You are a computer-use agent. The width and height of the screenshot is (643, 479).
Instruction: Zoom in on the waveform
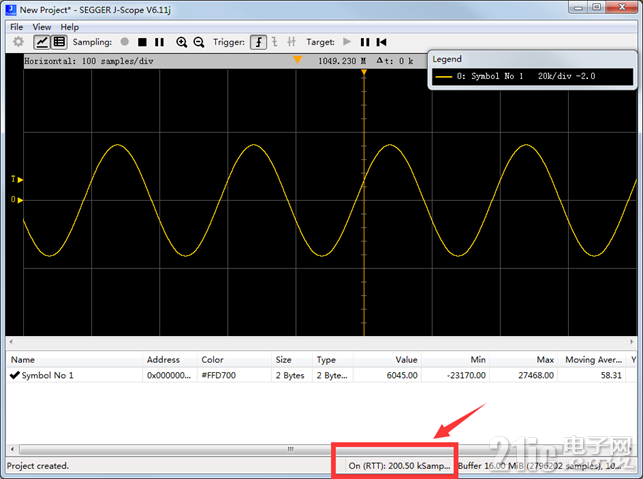[181, 42]
